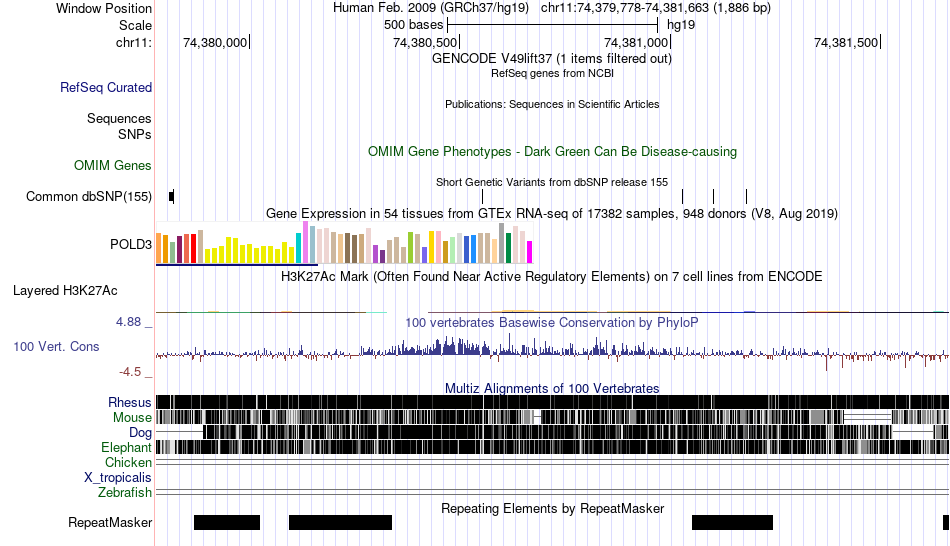
Task: Open POLD3 gene expression label
Action: 131,244
